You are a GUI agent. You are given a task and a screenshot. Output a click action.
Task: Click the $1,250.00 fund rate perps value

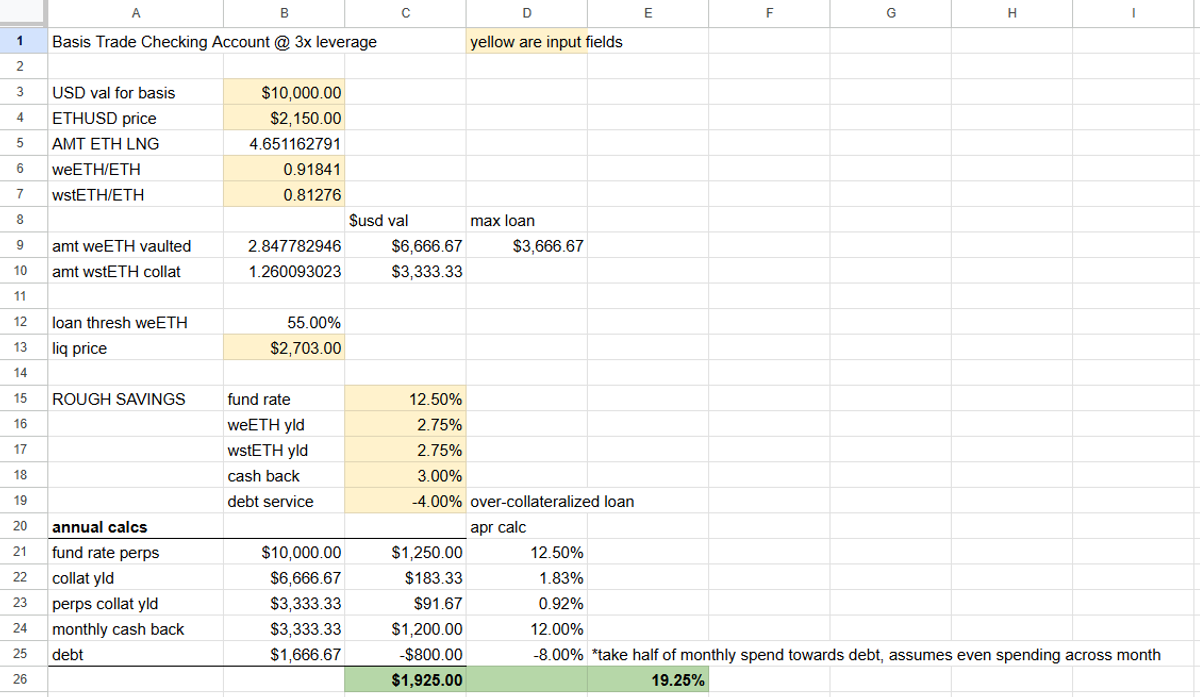click(x=405, y=552)
